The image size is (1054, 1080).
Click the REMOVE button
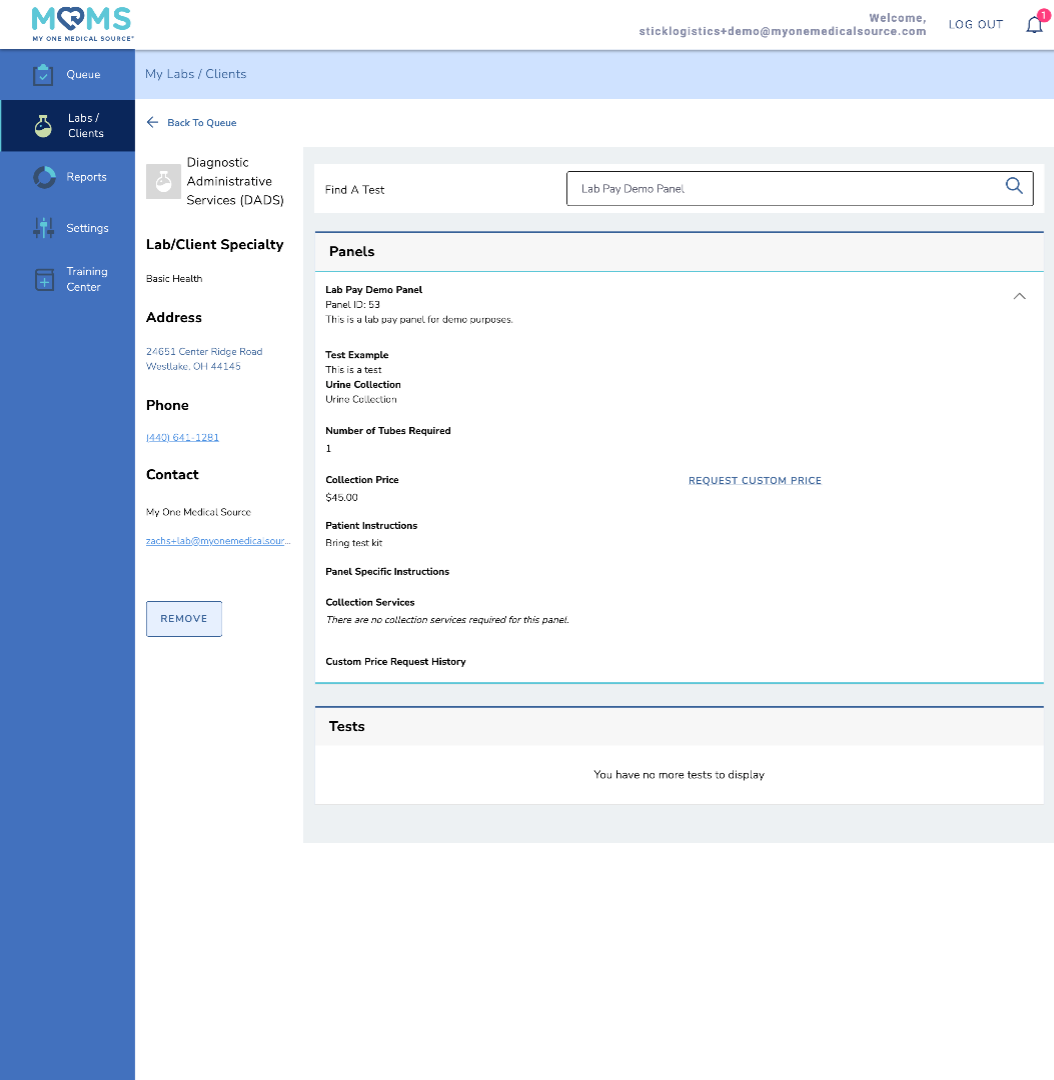(184, 619)
